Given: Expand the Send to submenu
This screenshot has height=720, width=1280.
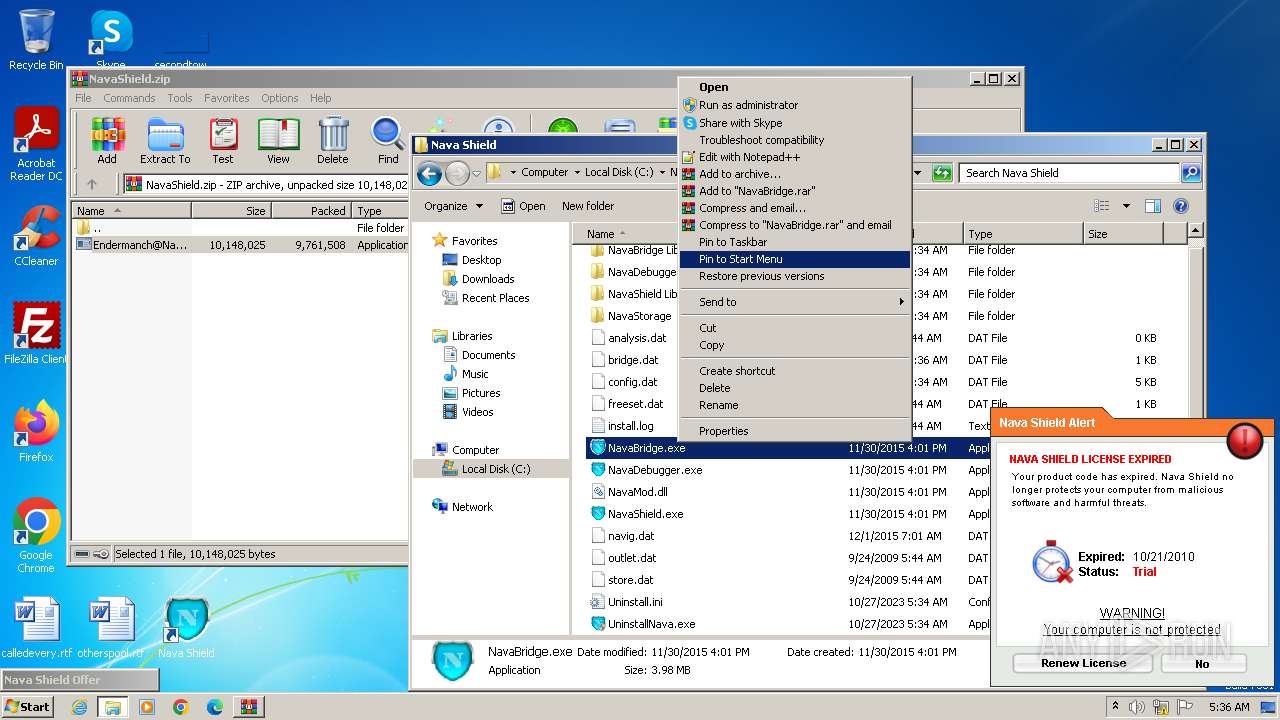Looking at the screenshot, I should (795, 302).
